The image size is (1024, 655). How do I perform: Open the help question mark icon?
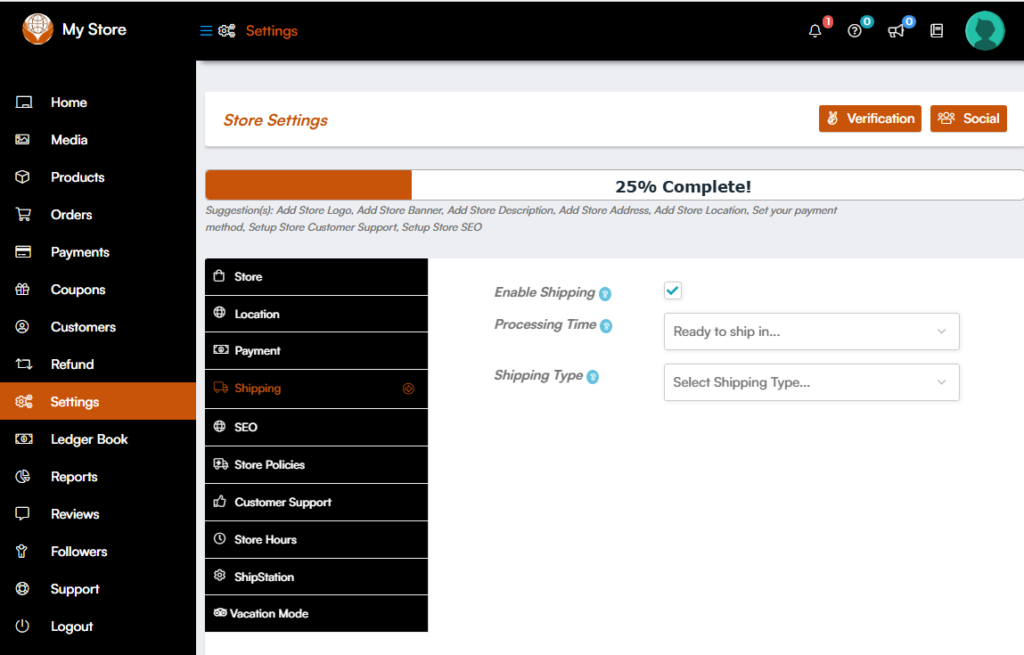854,31
